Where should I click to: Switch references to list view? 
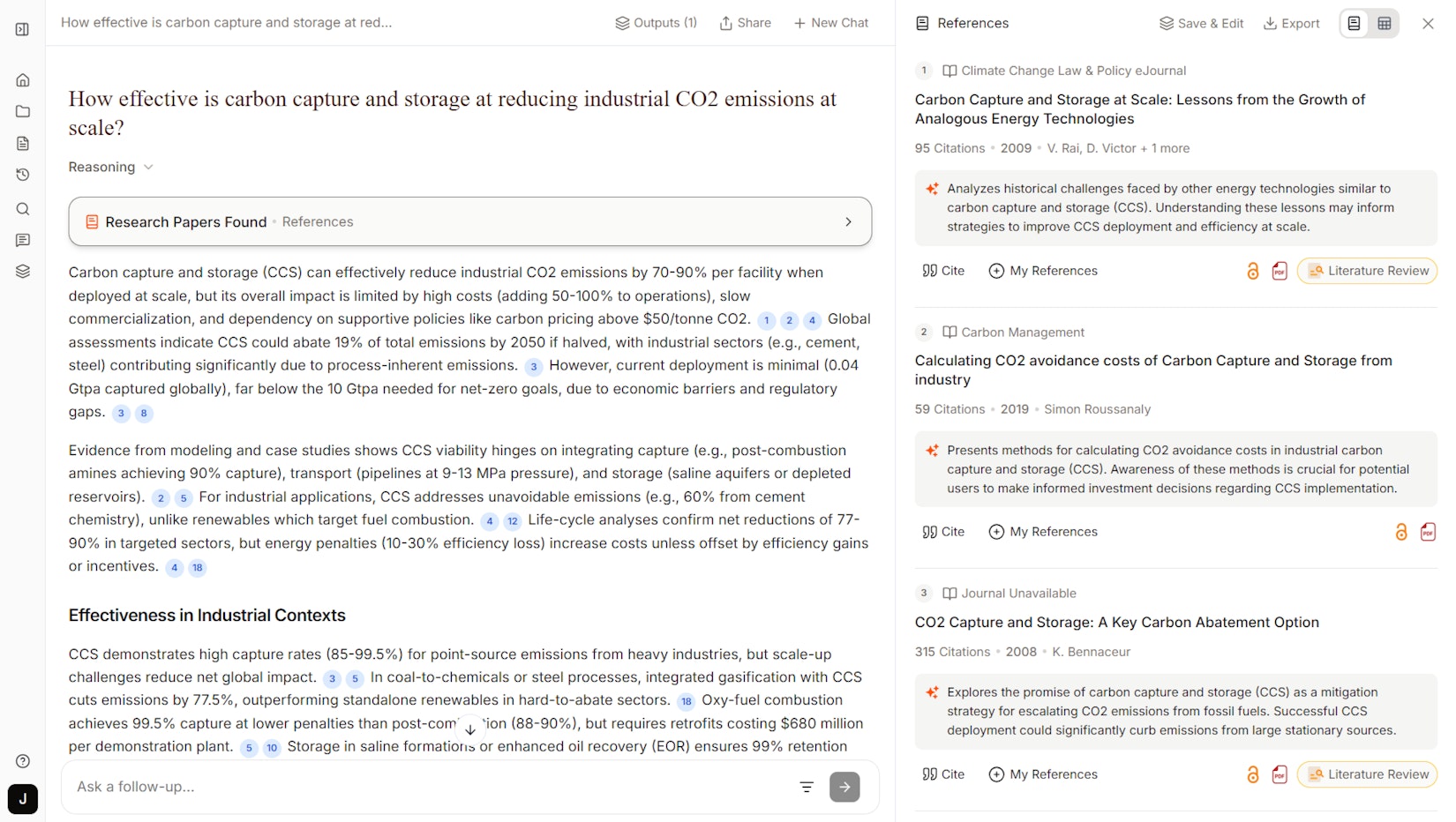1354,24
